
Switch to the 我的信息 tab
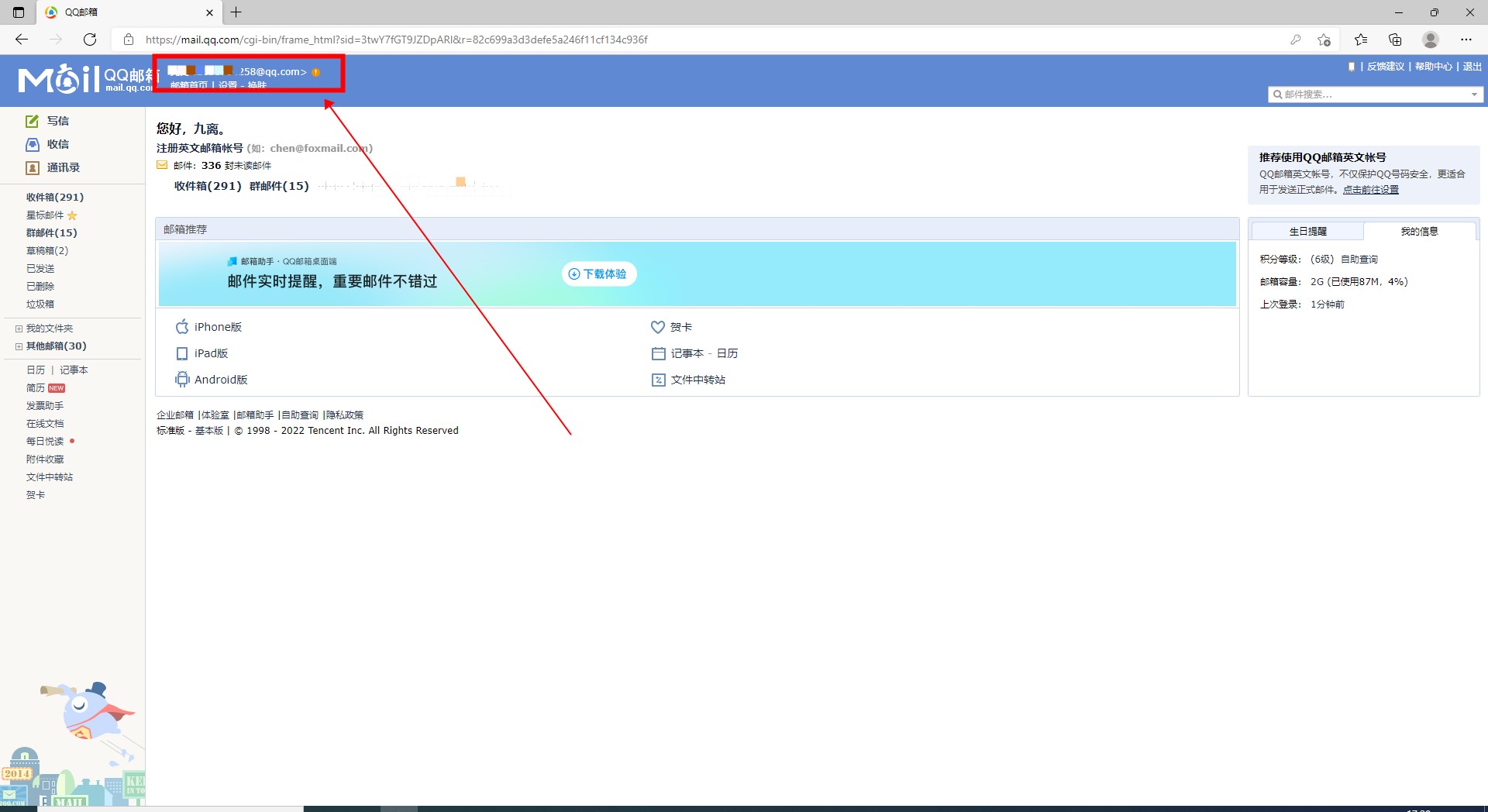1419,232
